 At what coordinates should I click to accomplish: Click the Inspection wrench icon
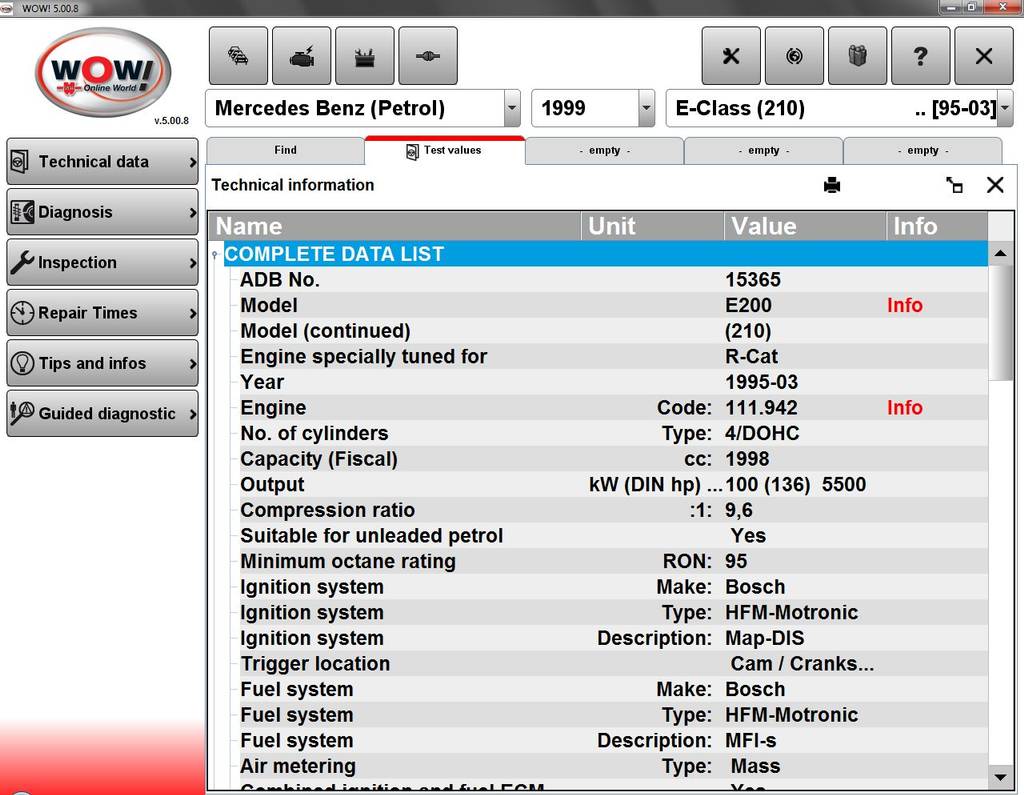(x=22, y=262)
